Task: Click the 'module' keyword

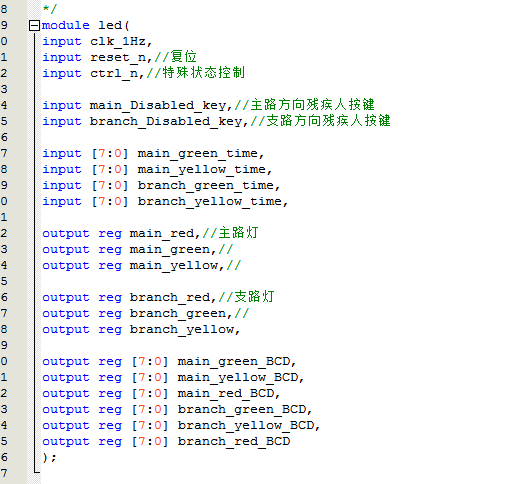Action: pyautogui.click(x=66, y=25)
